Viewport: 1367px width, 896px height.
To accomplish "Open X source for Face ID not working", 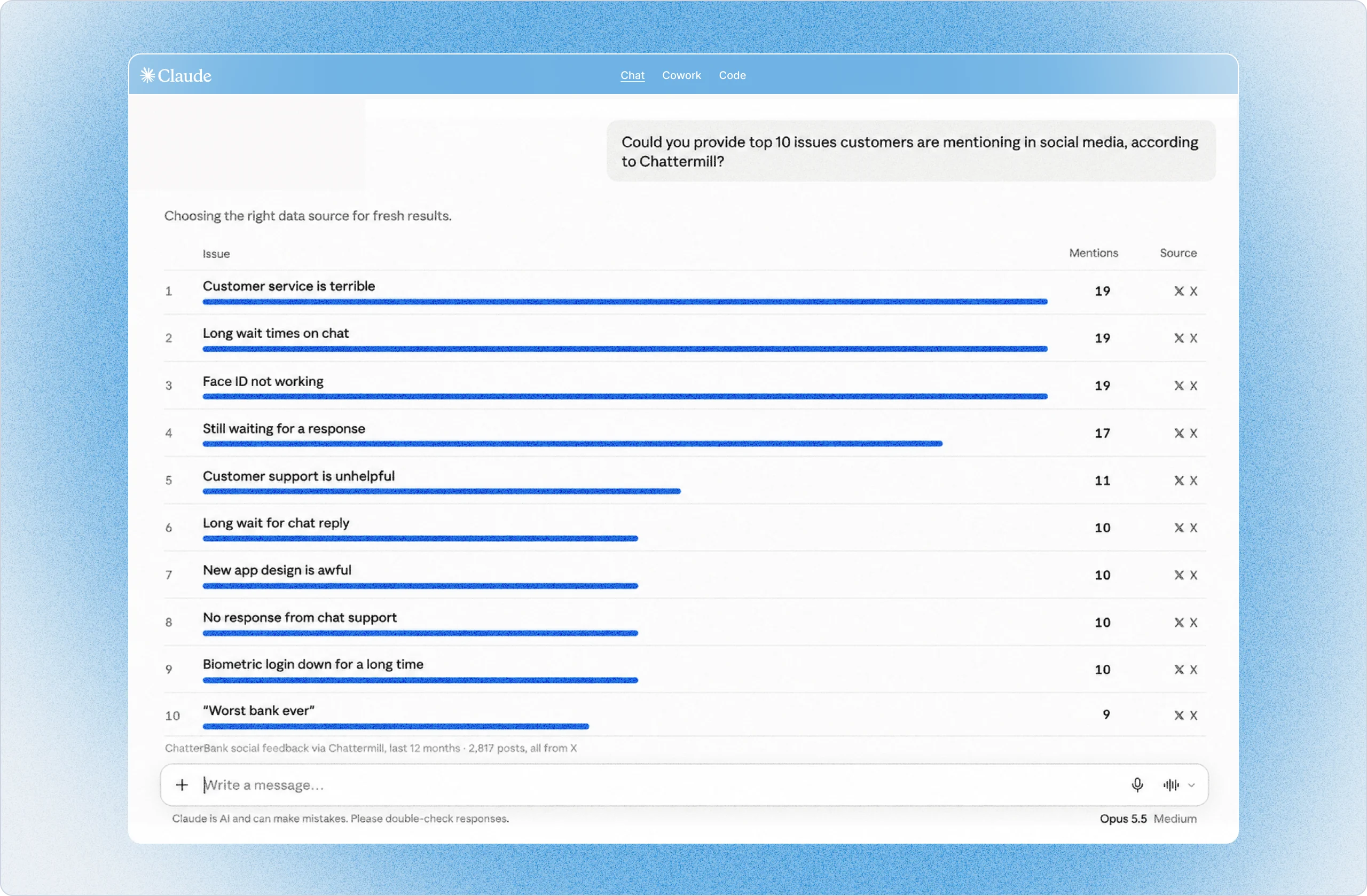I will [1185, 386].
